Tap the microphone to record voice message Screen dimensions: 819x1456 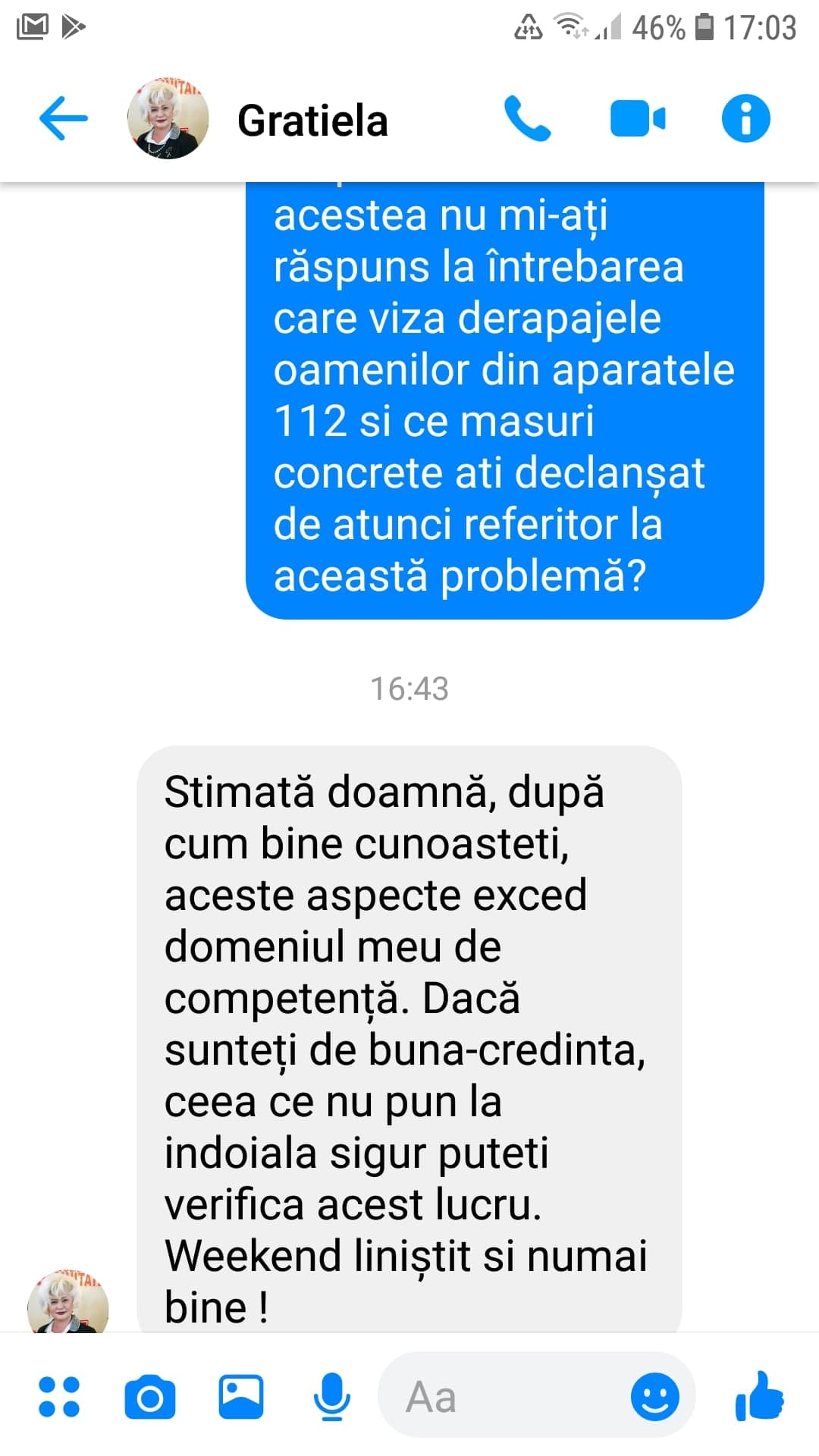pyautogui.click(x=331, y=1397)
